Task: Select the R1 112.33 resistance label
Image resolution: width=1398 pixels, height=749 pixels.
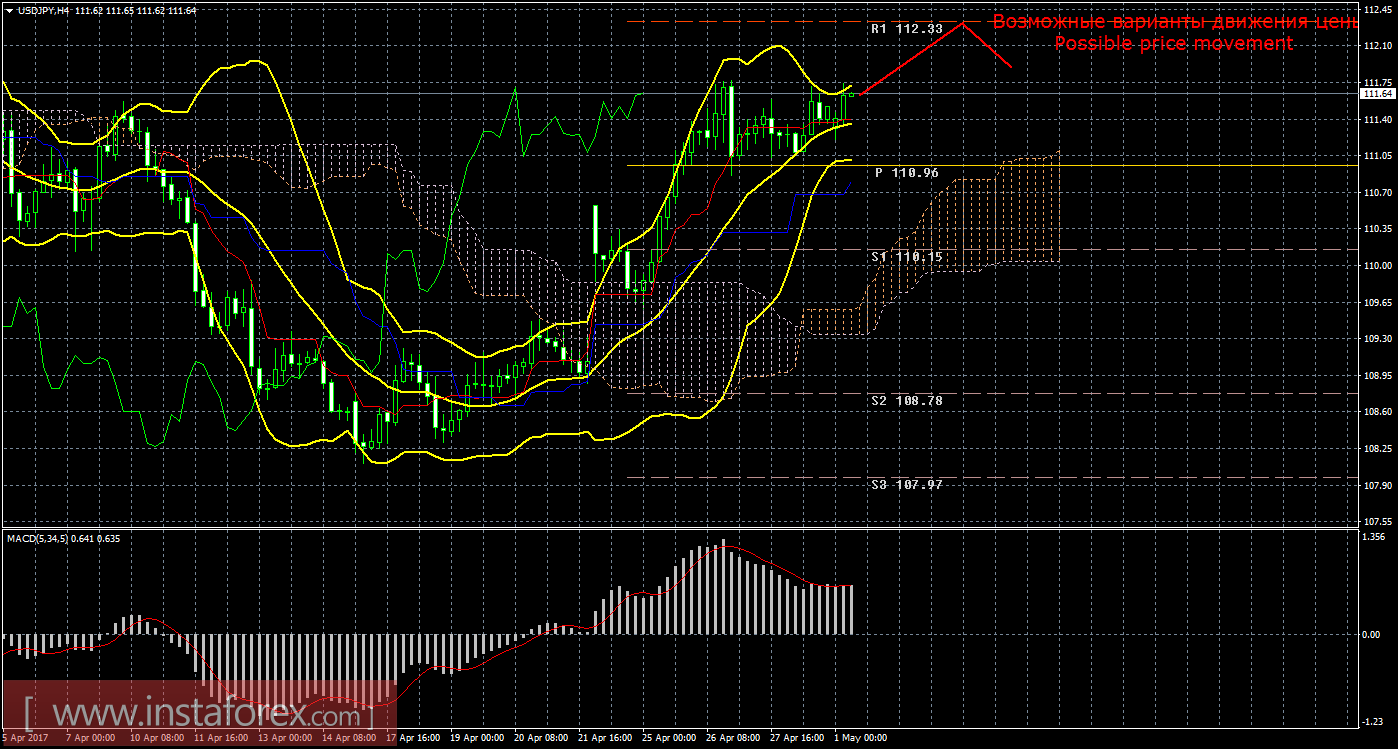Action: tap(906, 29)
